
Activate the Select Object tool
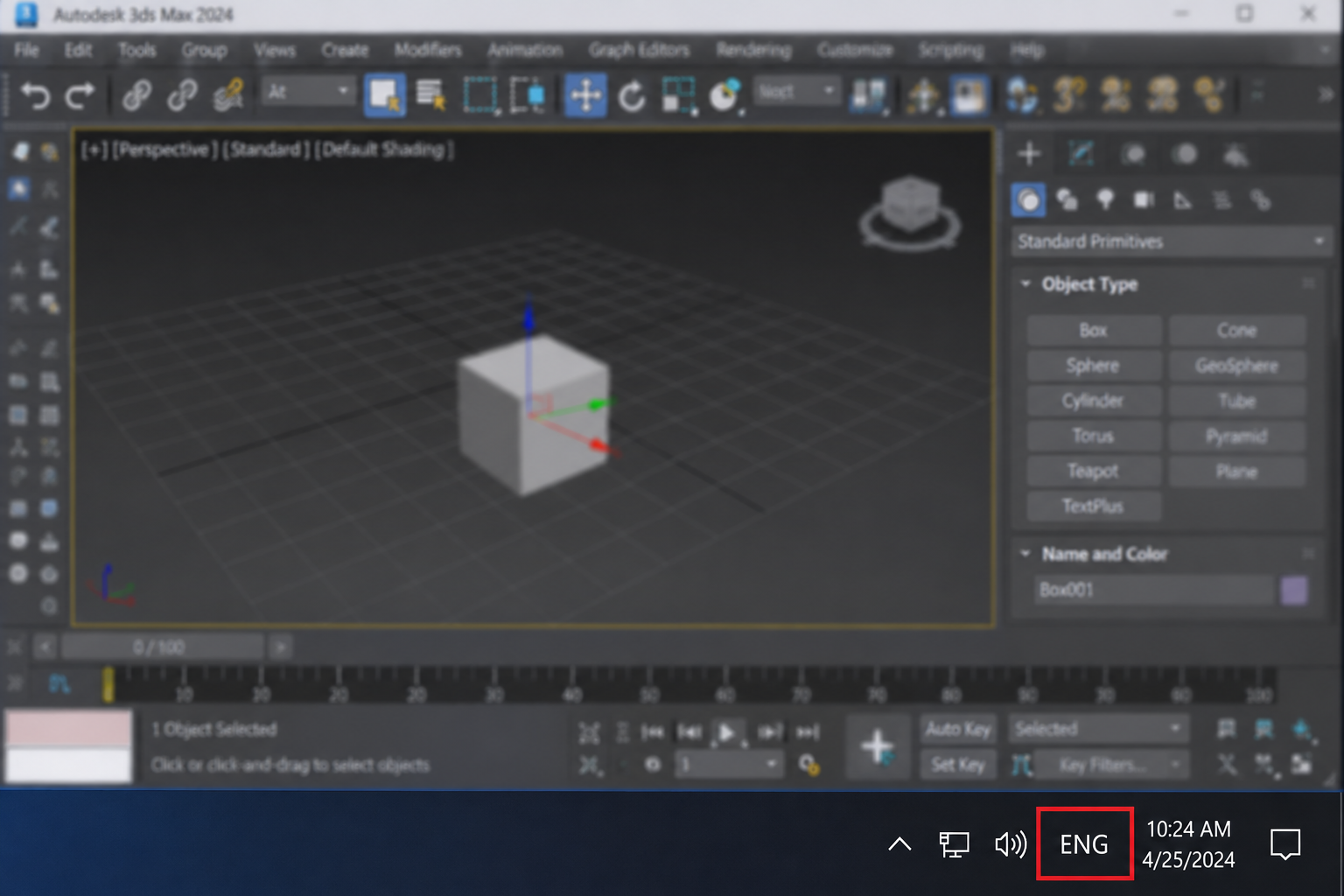tap(384, 94)
